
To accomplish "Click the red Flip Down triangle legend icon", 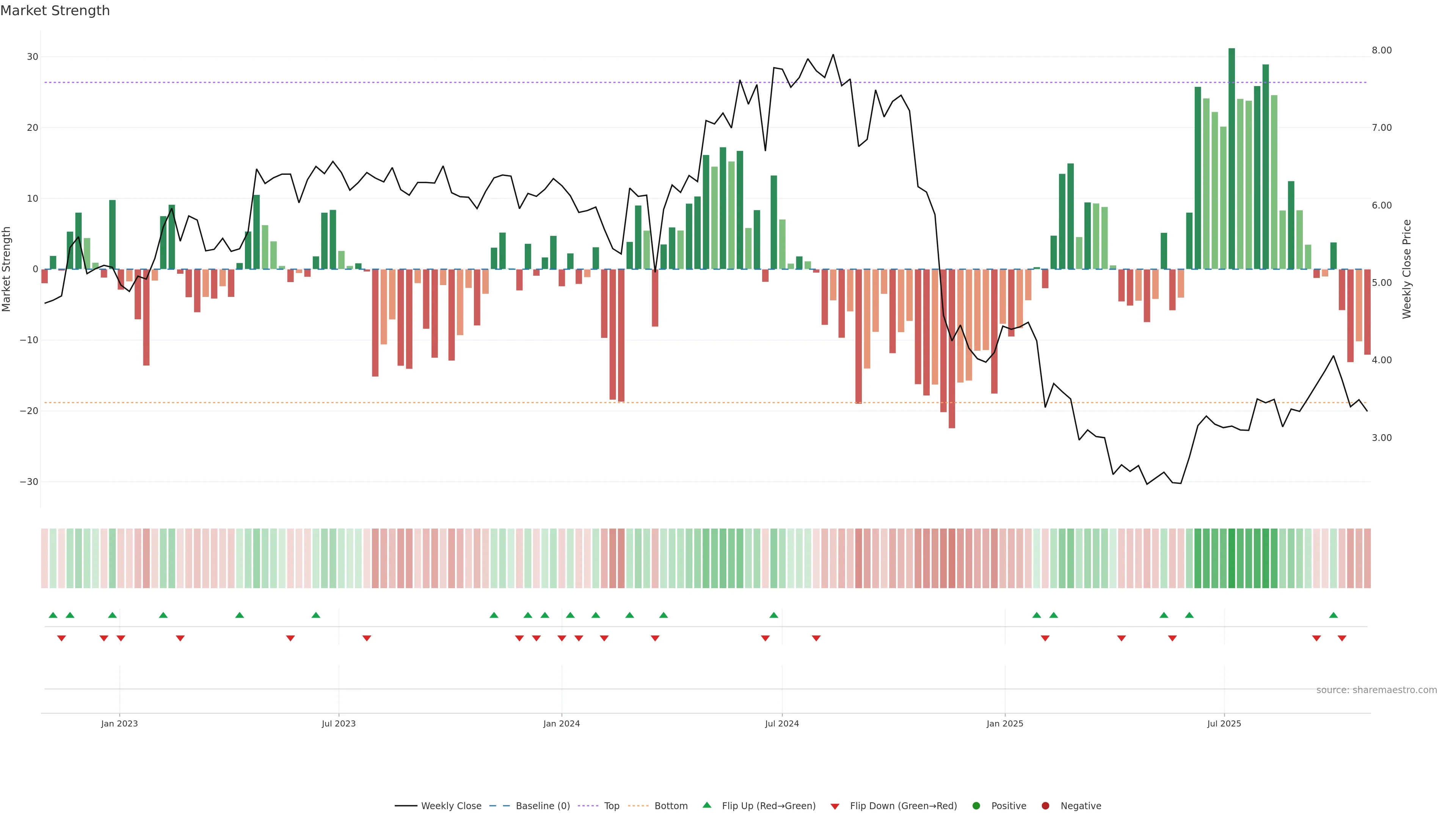I will click(835, 806).
